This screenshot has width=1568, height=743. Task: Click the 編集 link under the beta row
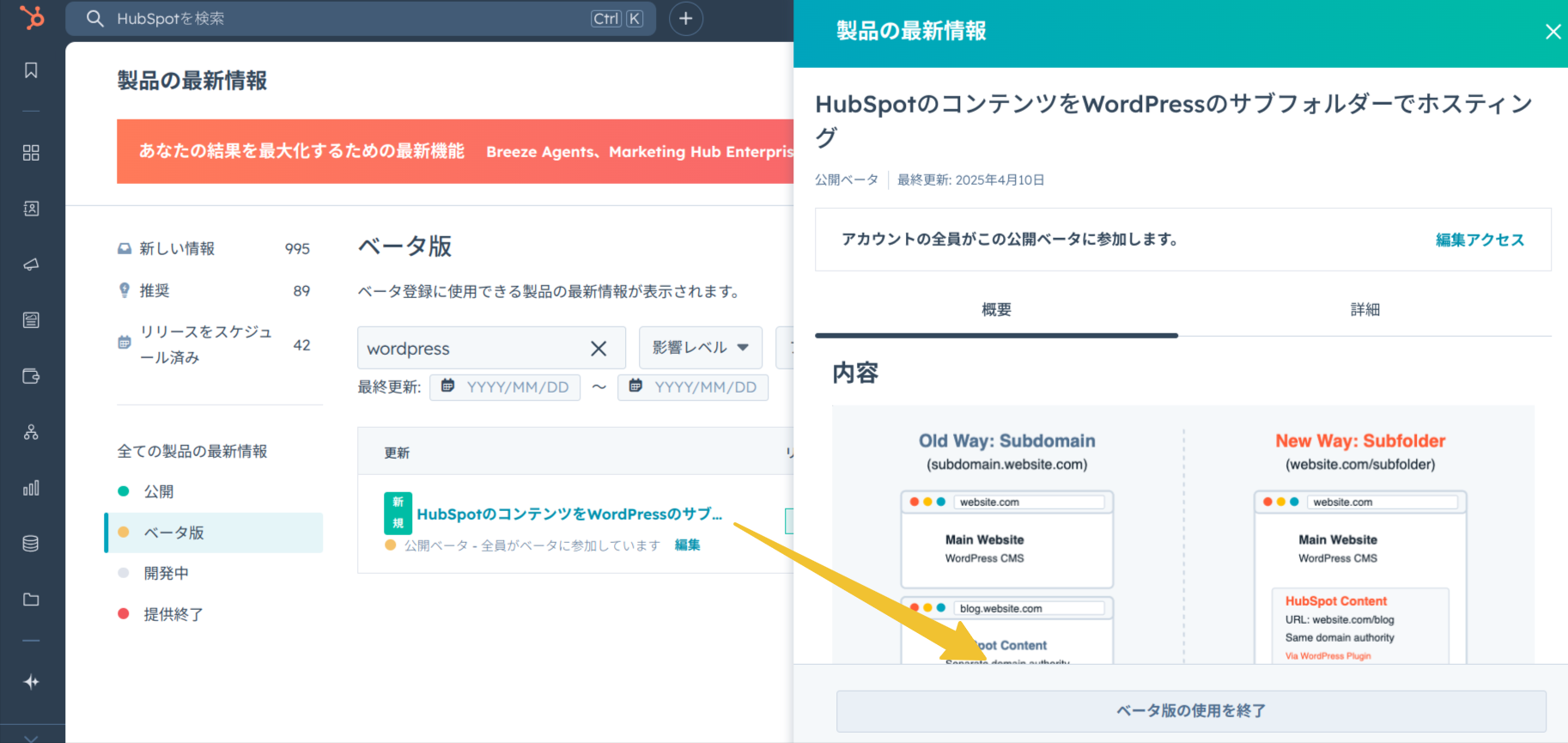(x=687, y=545)
